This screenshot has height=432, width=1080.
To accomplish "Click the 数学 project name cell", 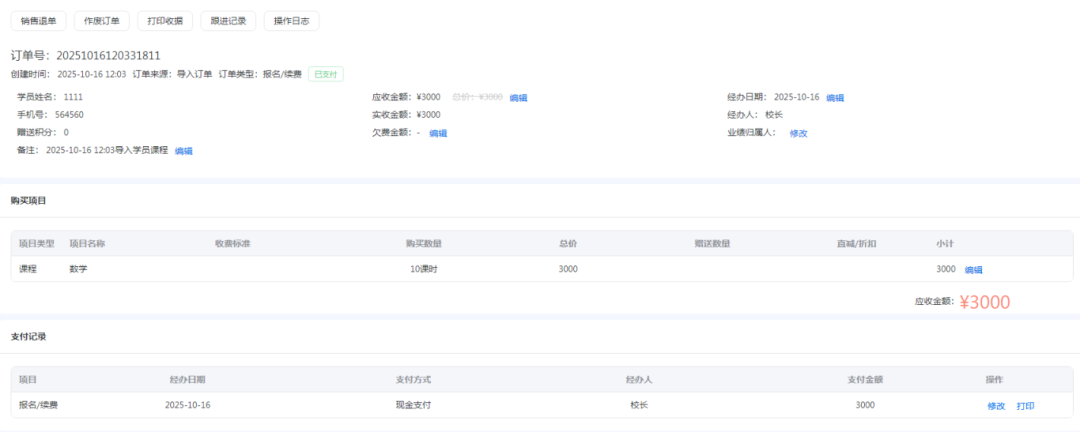I will click(x=78, y=270).
